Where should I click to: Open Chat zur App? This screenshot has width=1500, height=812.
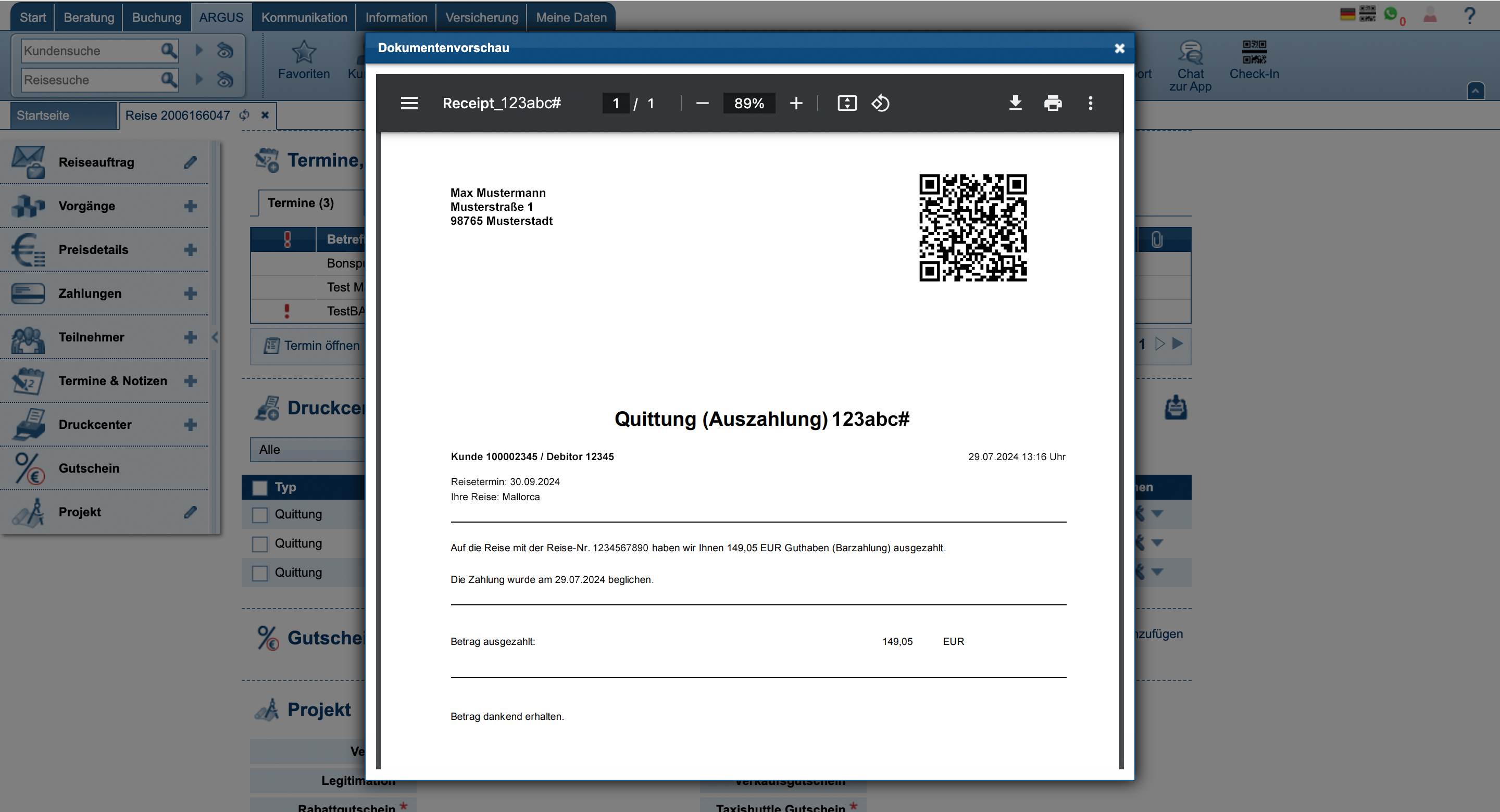(1190, 66)
